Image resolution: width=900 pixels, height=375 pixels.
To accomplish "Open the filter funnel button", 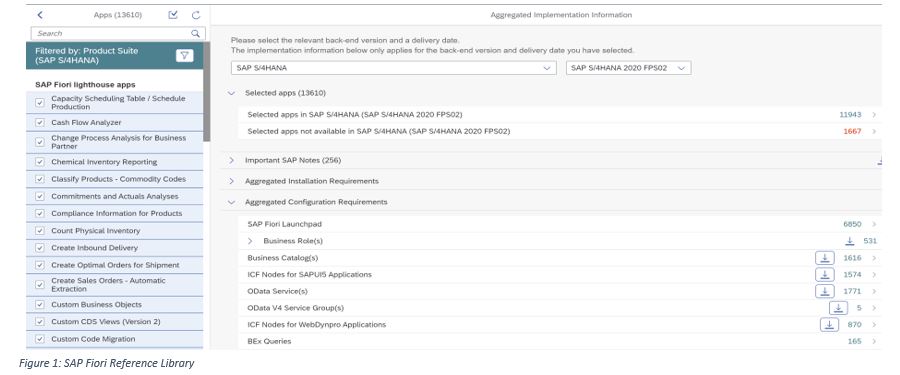I will click(x=184, y=55).
